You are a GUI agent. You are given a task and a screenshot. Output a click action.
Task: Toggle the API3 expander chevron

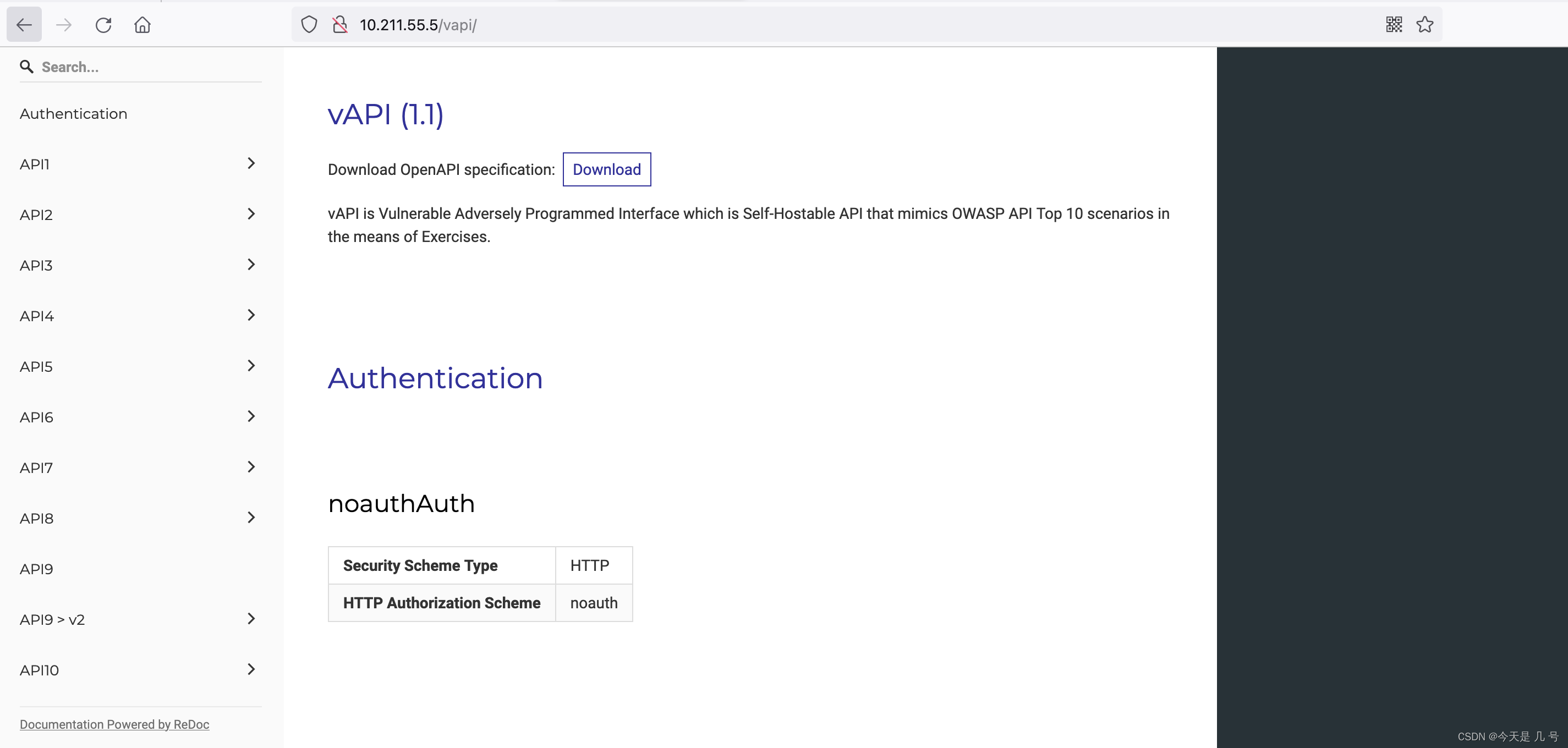[251, 264]
